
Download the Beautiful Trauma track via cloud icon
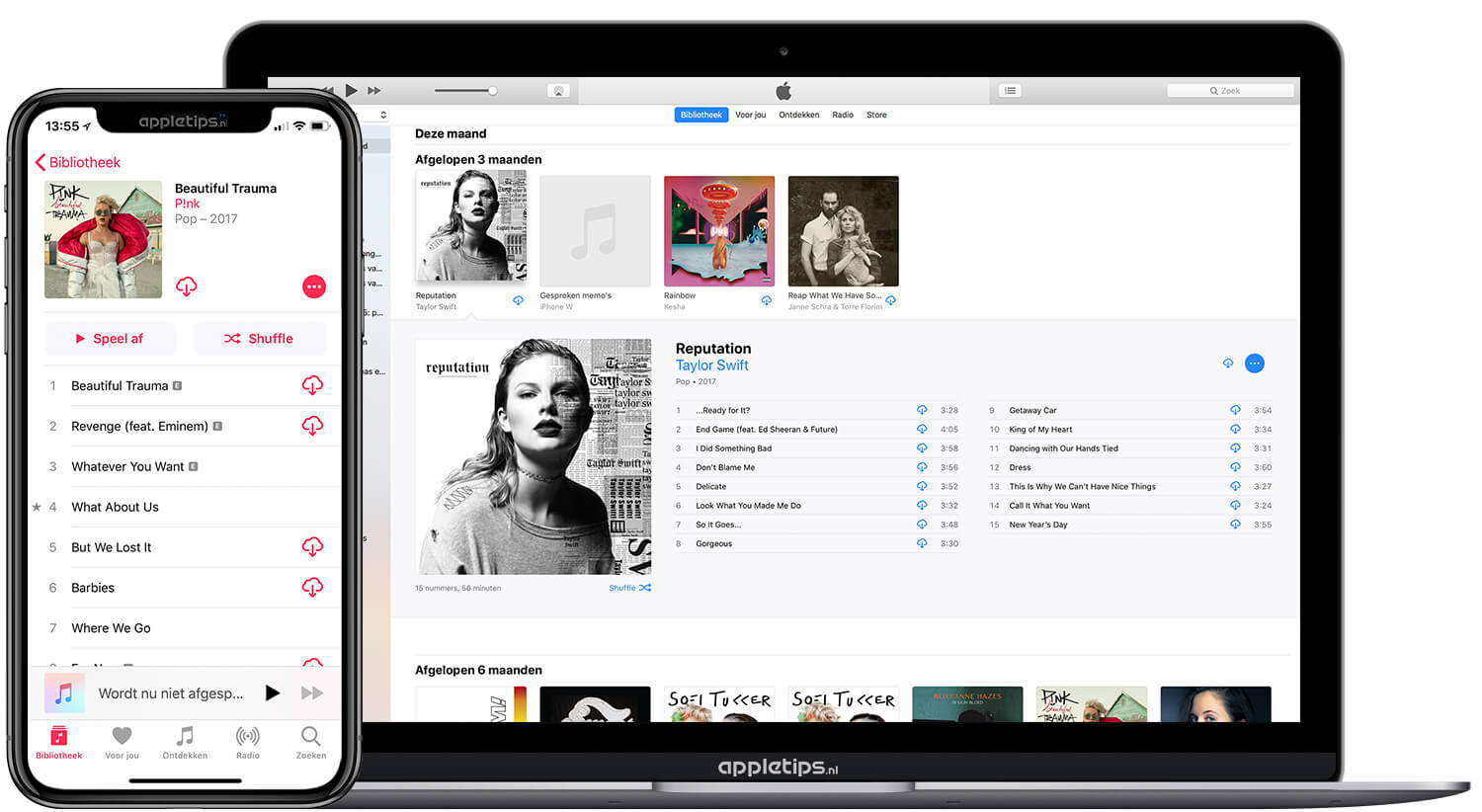(x=312, y=385)
